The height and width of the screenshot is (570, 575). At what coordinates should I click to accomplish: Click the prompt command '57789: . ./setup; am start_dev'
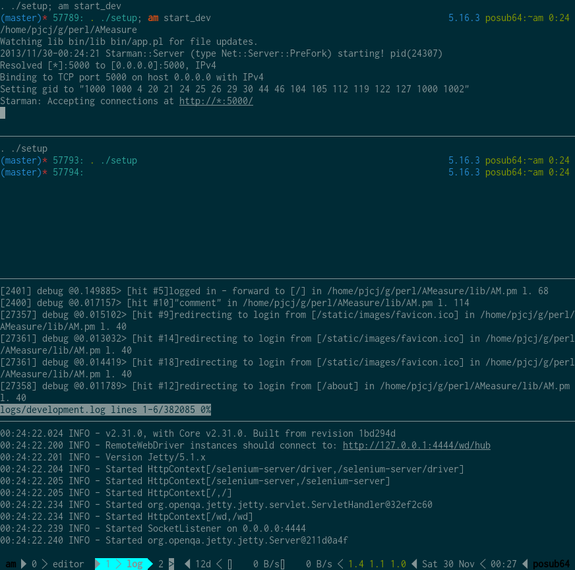132,18
